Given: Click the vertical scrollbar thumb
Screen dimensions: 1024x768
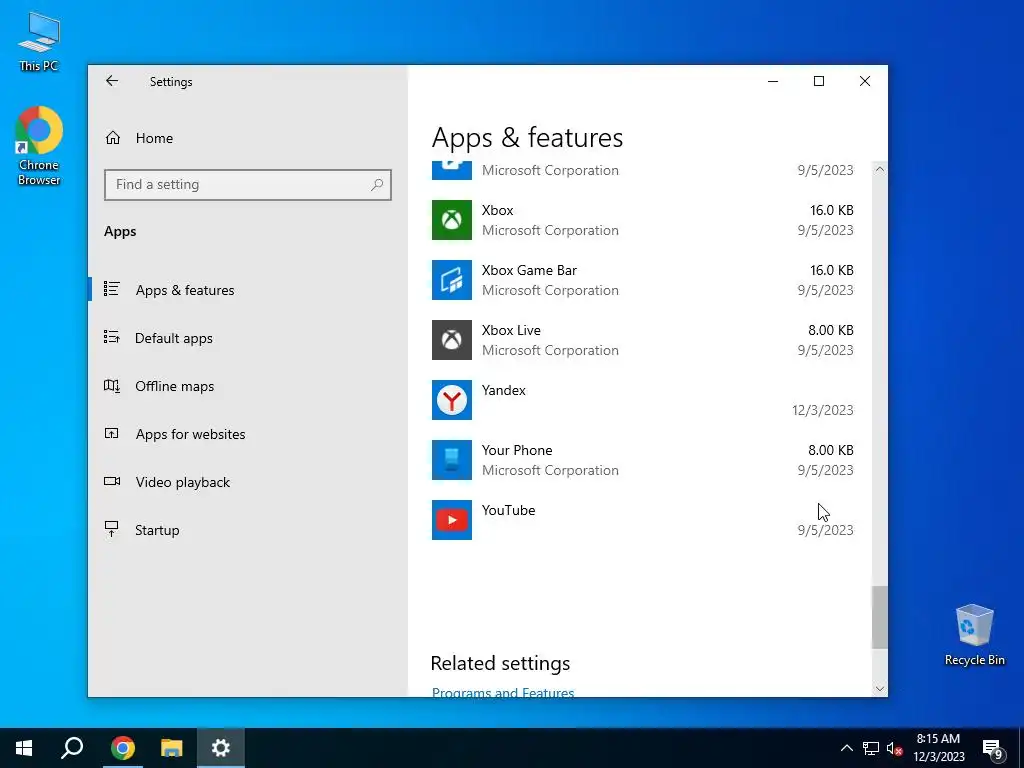Looking at the screenshot, I should [880, 617].
